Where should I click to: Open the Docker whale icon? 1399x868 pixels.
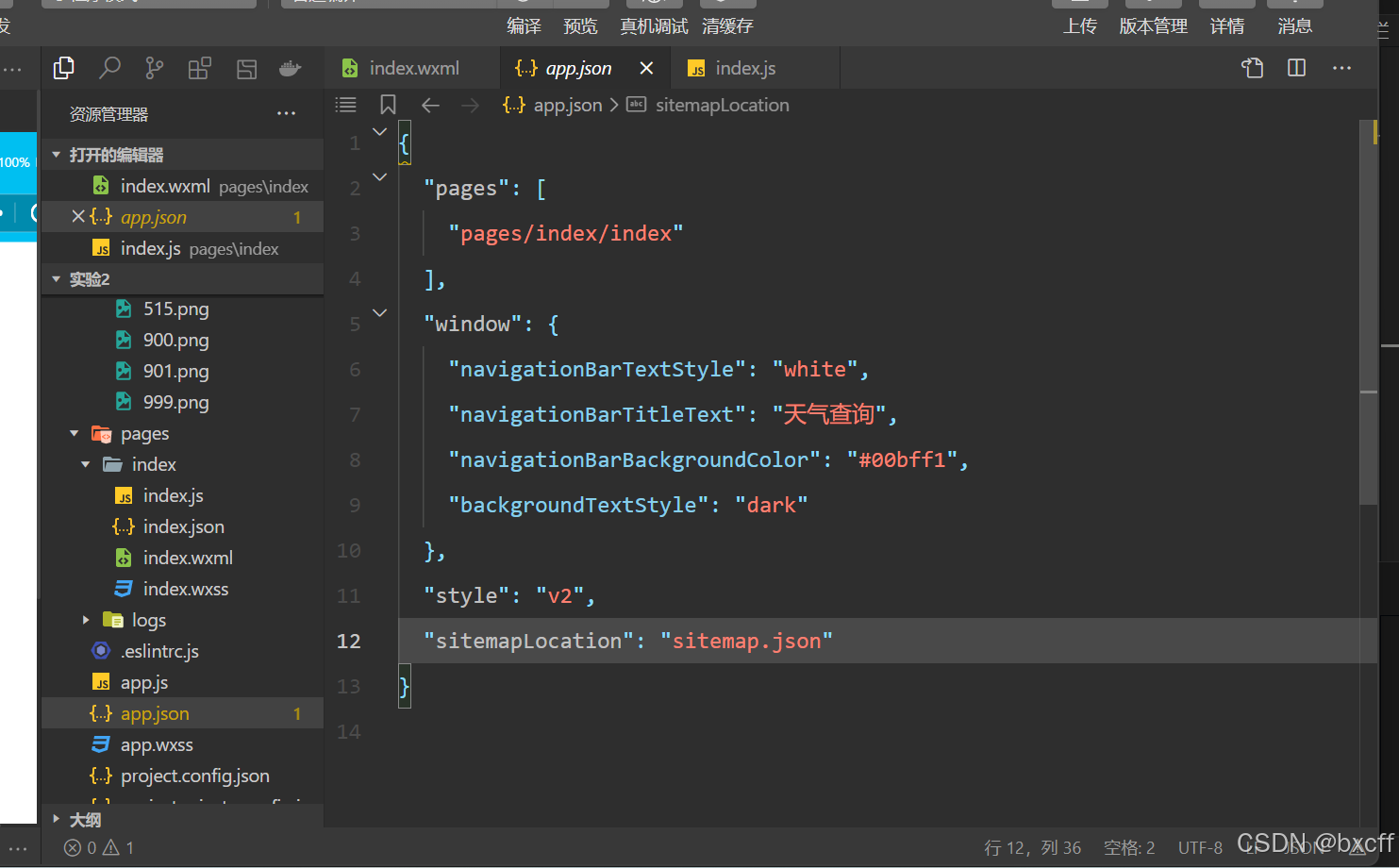click(291, 68)
